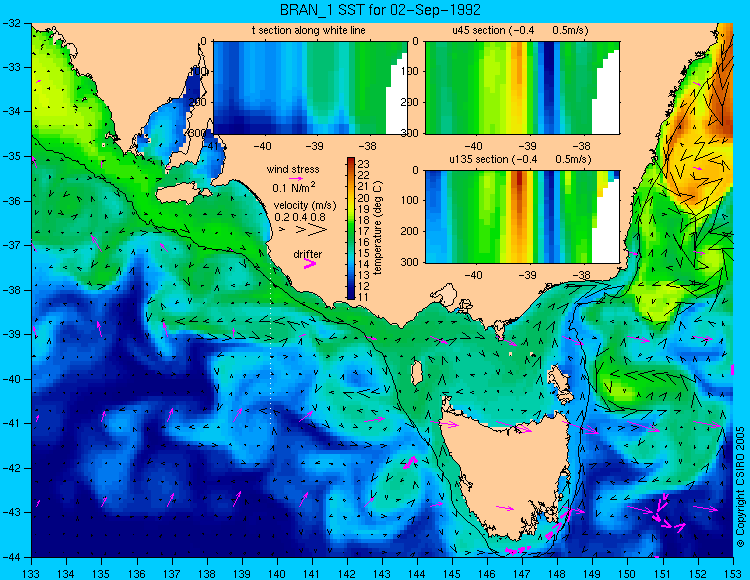Click the '0.1 N/m²' wind stress value
This screenshot has width=750, height=580.
294,187
